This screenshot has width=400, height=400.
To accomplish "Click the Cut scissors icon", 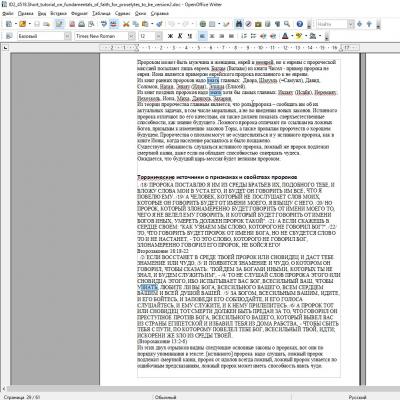I will 126,24.
